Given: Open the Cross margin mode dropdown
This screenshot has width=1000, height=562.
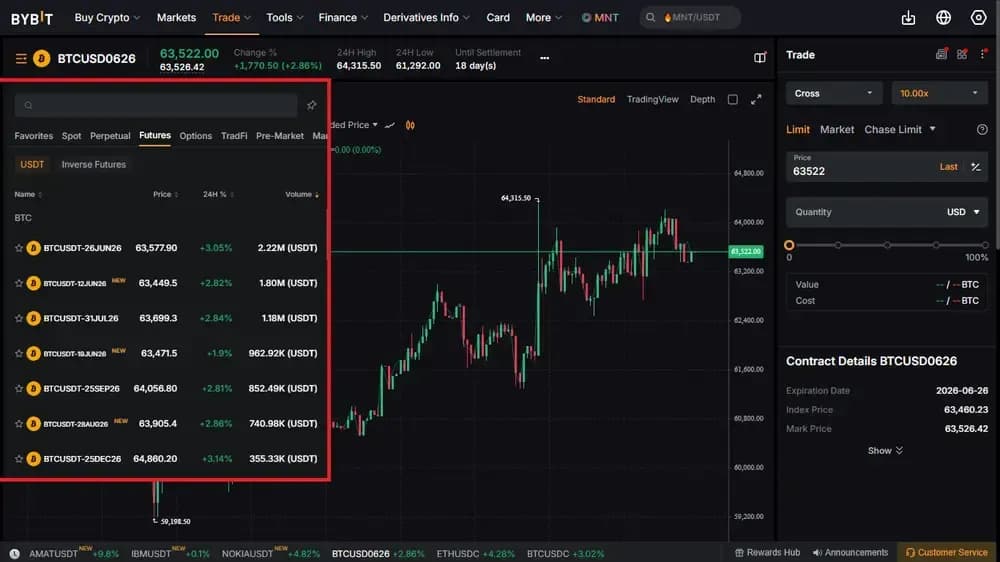Looking at the screenshot, I should (834, 93).
